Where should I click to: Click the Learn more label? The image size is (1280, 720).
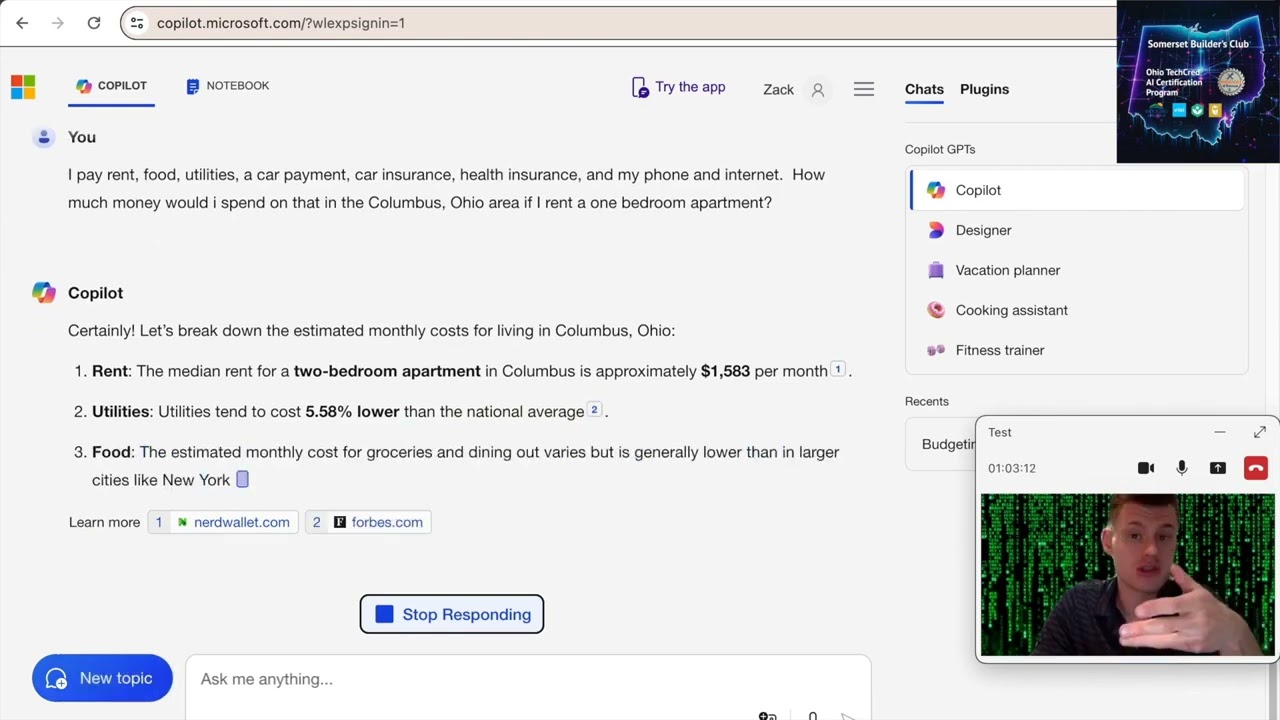click(x=104, y=522)
